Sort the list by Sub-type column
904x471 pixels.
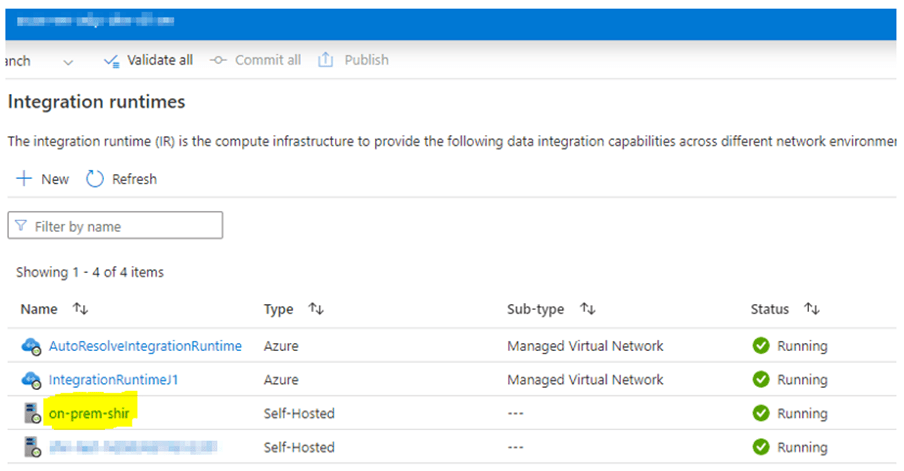tap(589, 310)
